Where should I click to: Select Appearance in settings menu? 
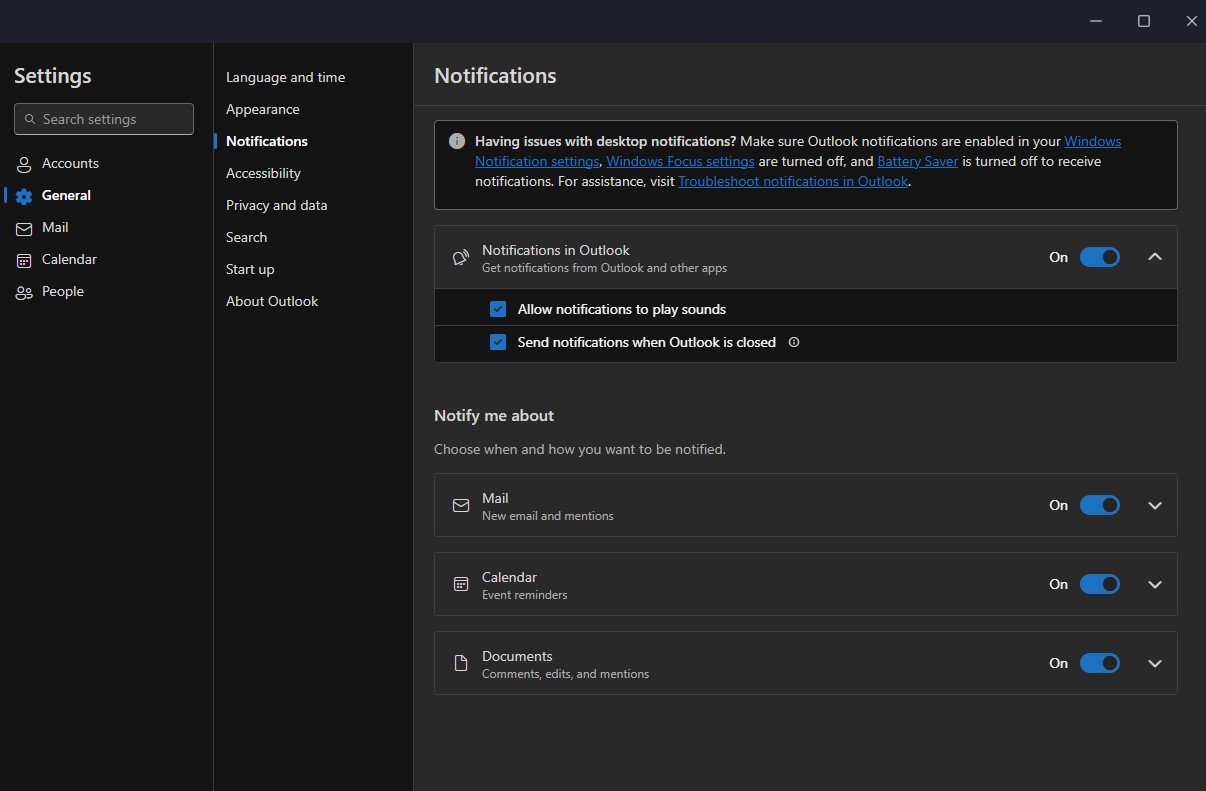click(262, 109)
